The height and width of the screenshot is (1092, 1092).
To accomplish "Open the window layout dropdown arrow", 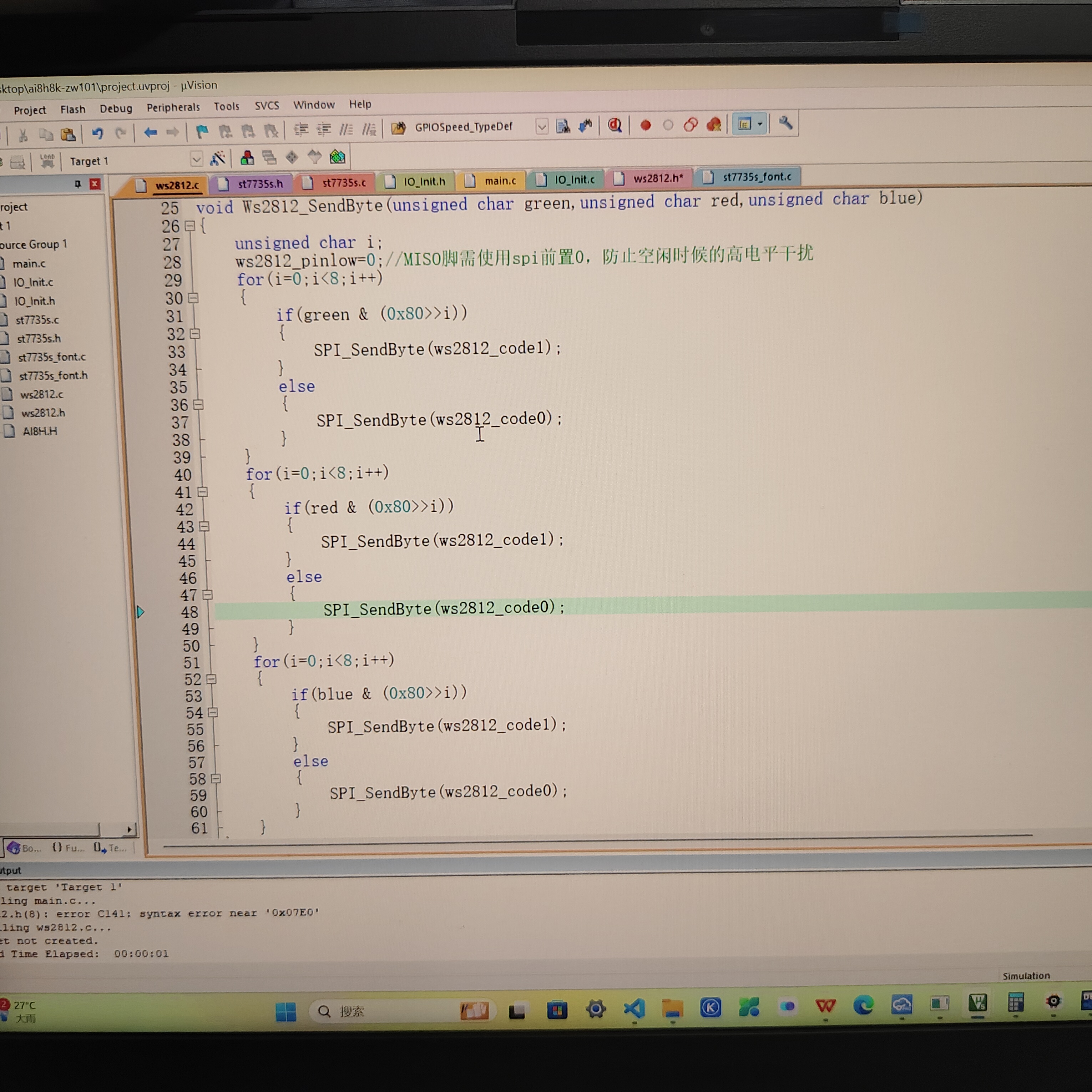I will (x=760, y=123).
